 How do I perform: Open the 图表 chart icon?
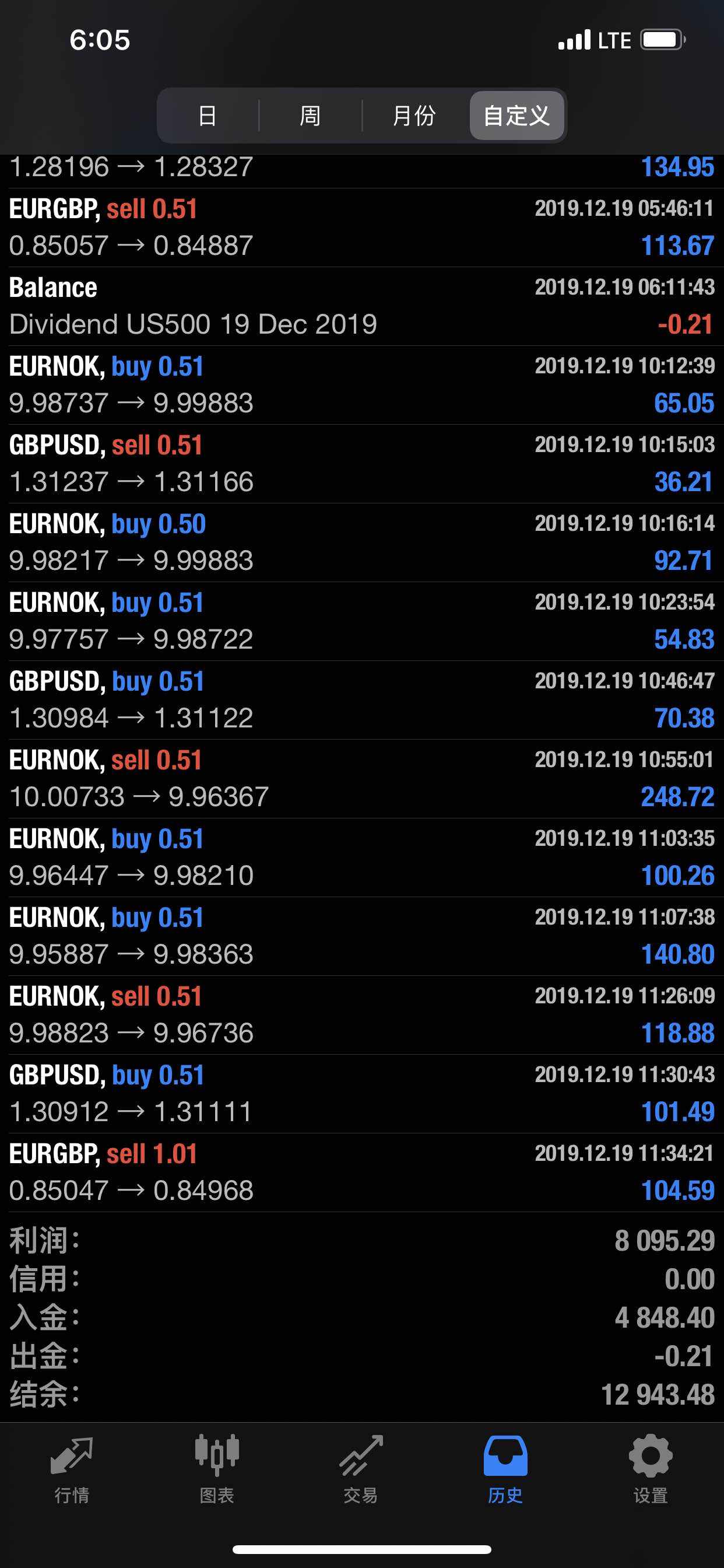[217, 1468]
